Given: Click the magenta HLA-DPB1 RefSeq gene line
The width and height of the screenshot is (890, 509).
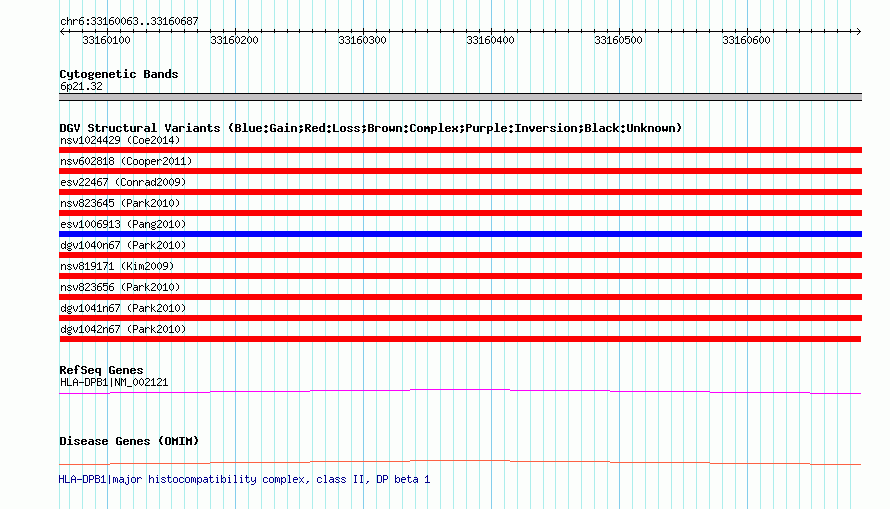Looking at the screenshot, I should point(460,391).
